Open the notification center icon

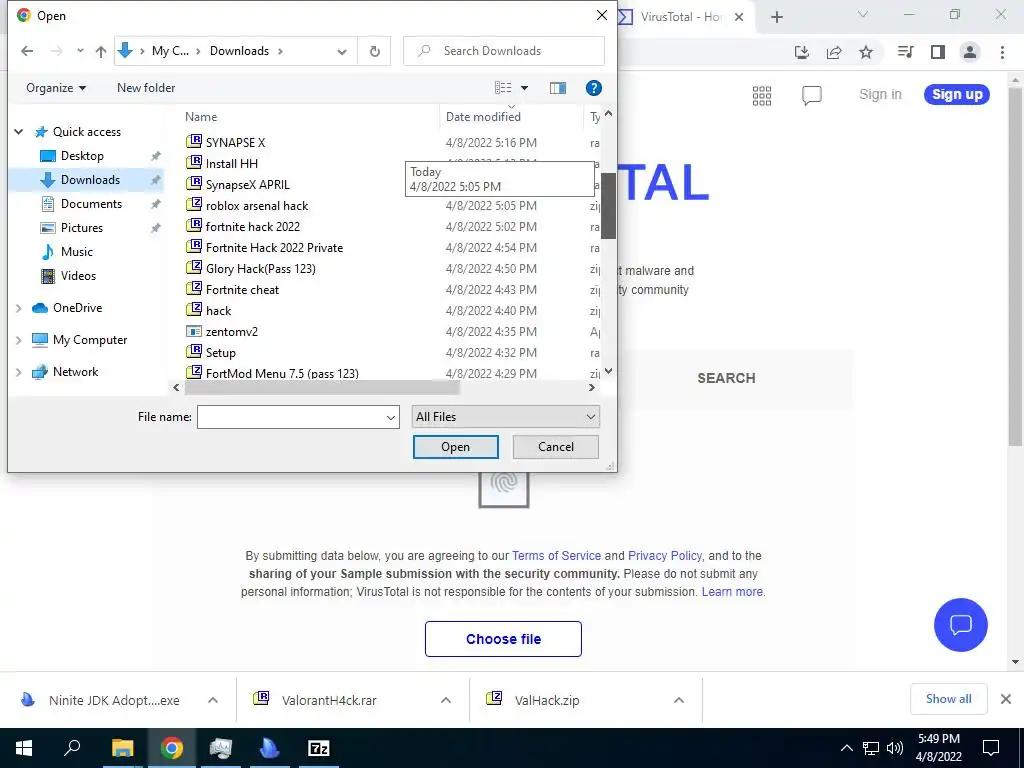click(x=991, y=748)
